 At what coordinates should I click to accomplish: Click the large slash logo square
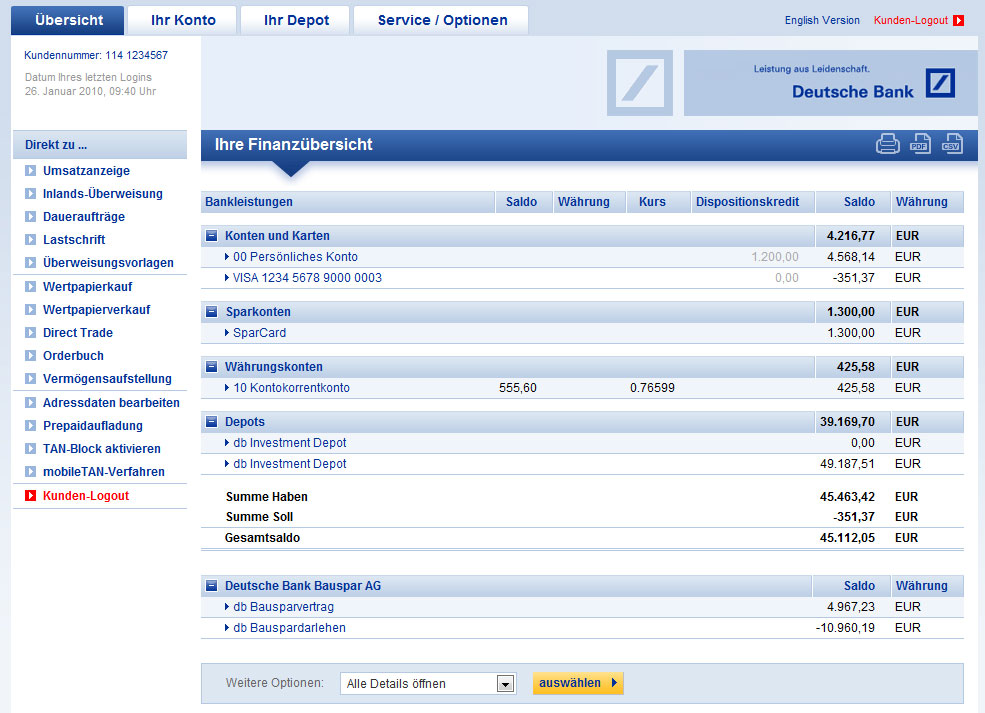pyautogui.click(x=639, y=83)
